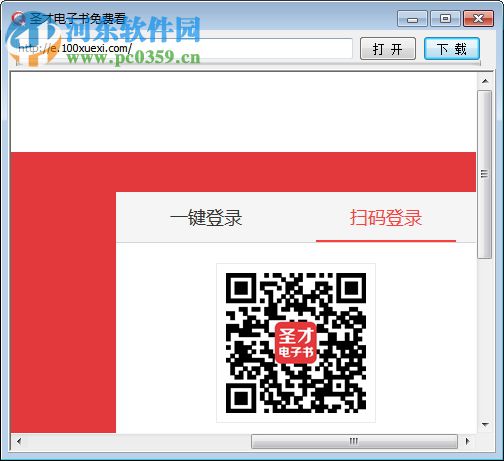Maximize the 圣才电子书免费看 window
This screenshot has height=461, width=504.
[x=445, y=19]
